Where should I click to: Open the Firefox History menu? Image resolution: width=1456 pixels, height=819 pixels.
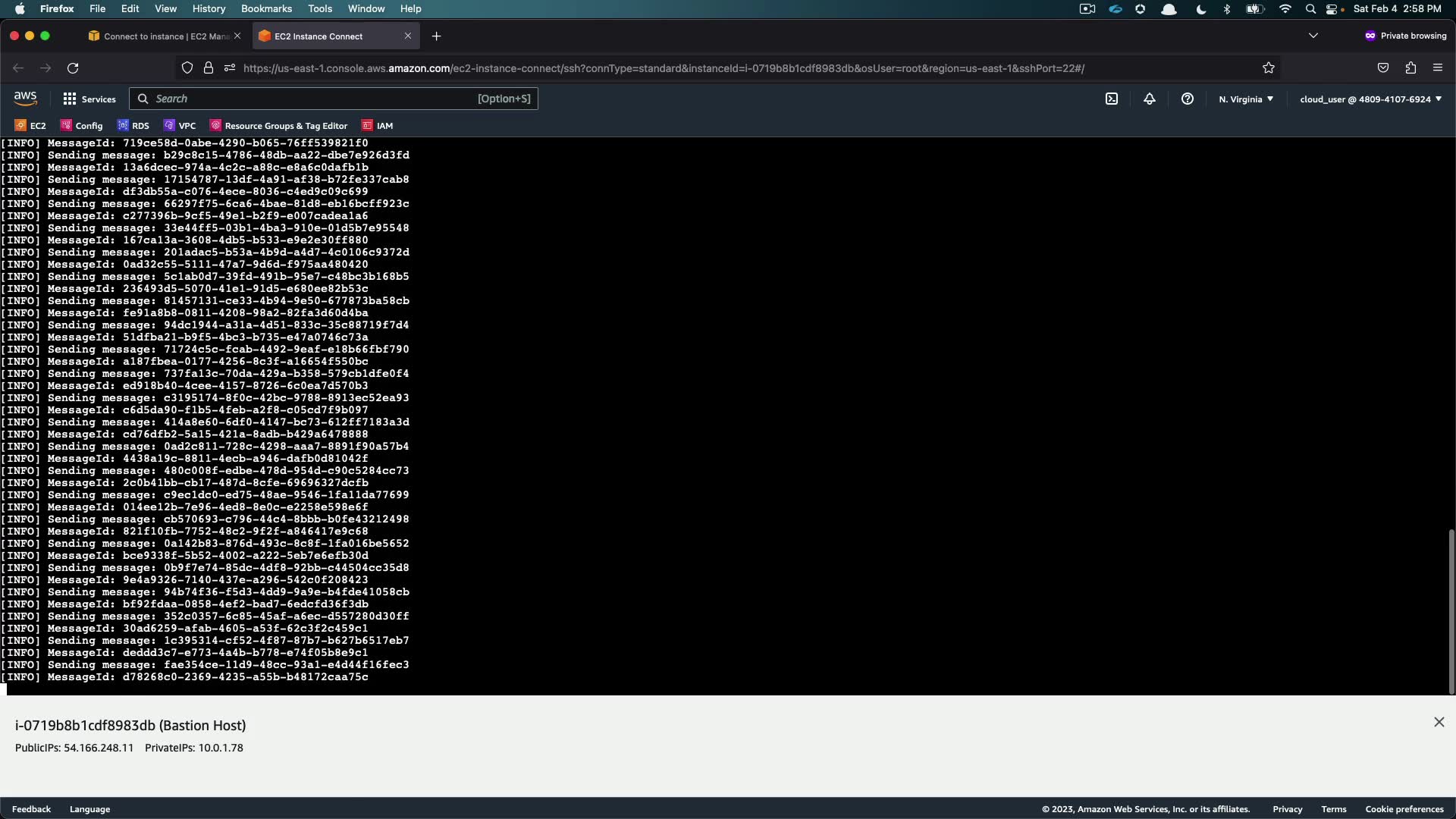(209, 8)
